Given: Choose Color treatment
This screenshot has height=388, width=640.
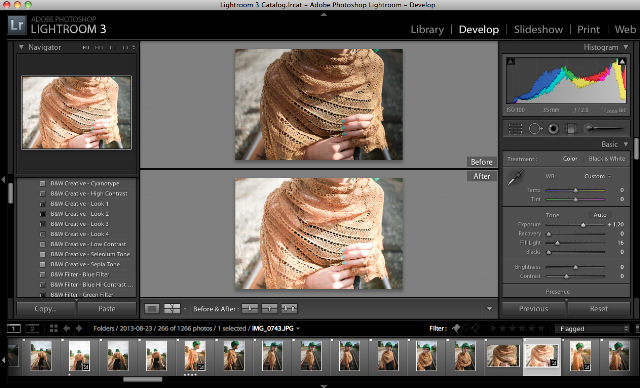Looking at the screenshot, I should pyautogui.click(x=570, y=159).
